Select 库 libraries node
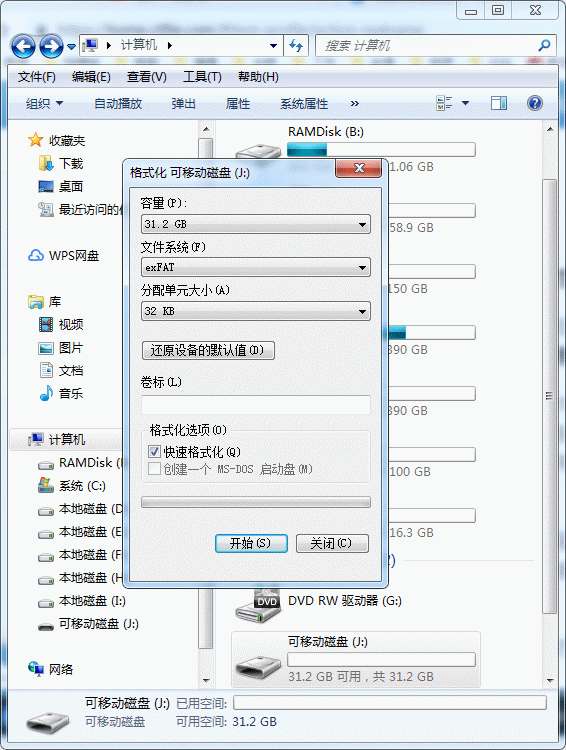Screen dimensions: 566x750 point(44,301)
